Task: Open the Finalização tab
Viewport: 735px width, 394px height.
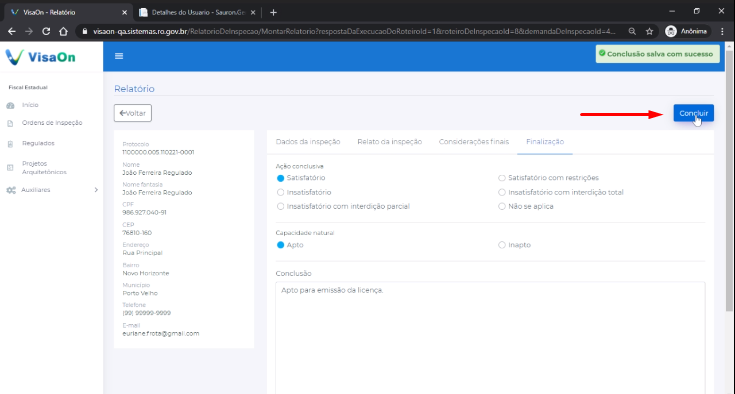Action: 545,141
